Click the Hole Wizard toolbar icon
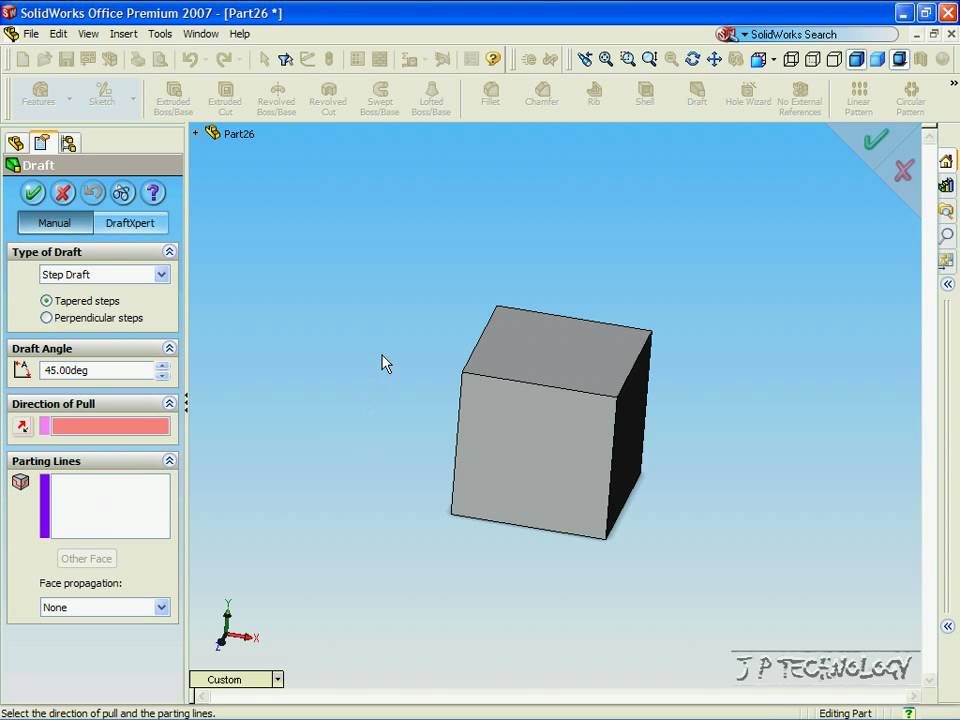 748,94
